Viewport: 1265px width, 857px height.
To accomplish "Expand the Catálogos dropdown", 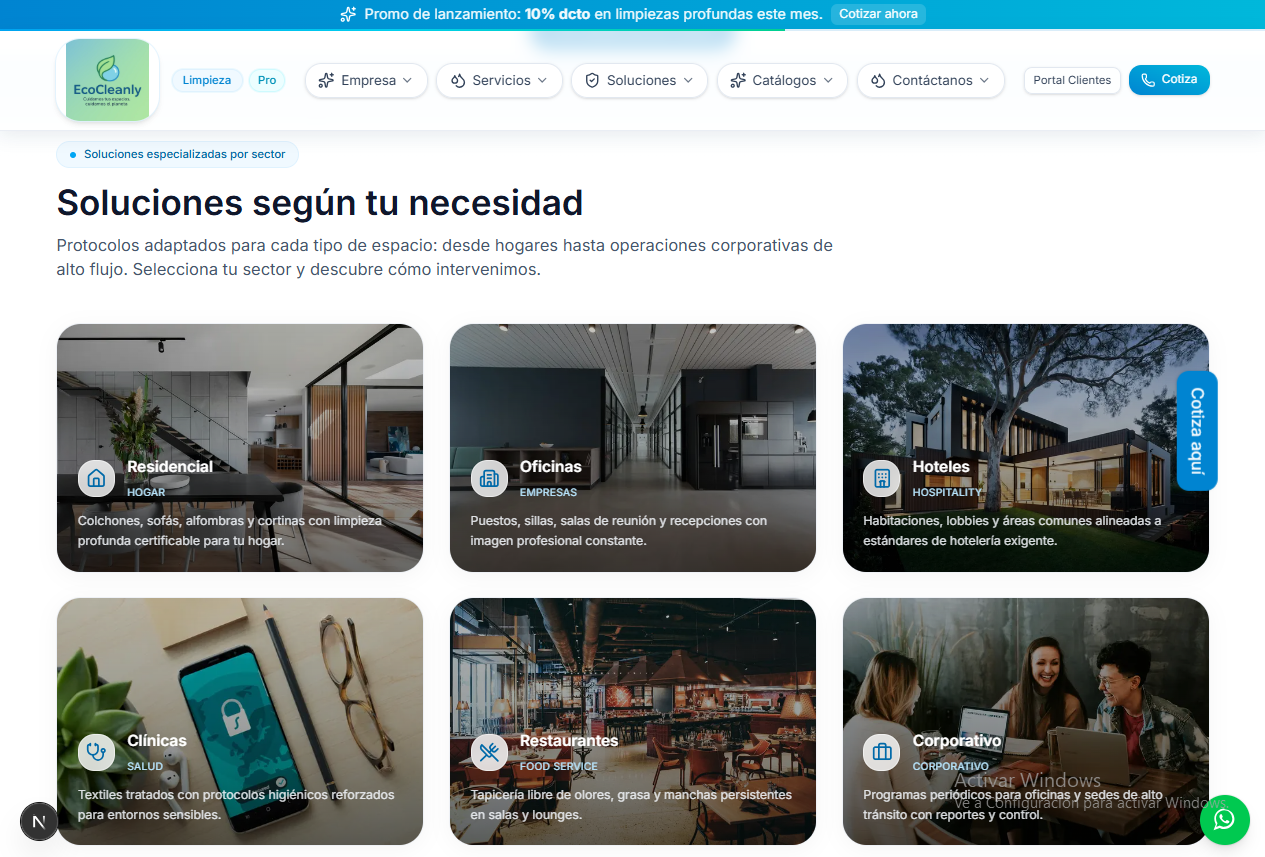I will pyautogui.click(x=782, y=80).
